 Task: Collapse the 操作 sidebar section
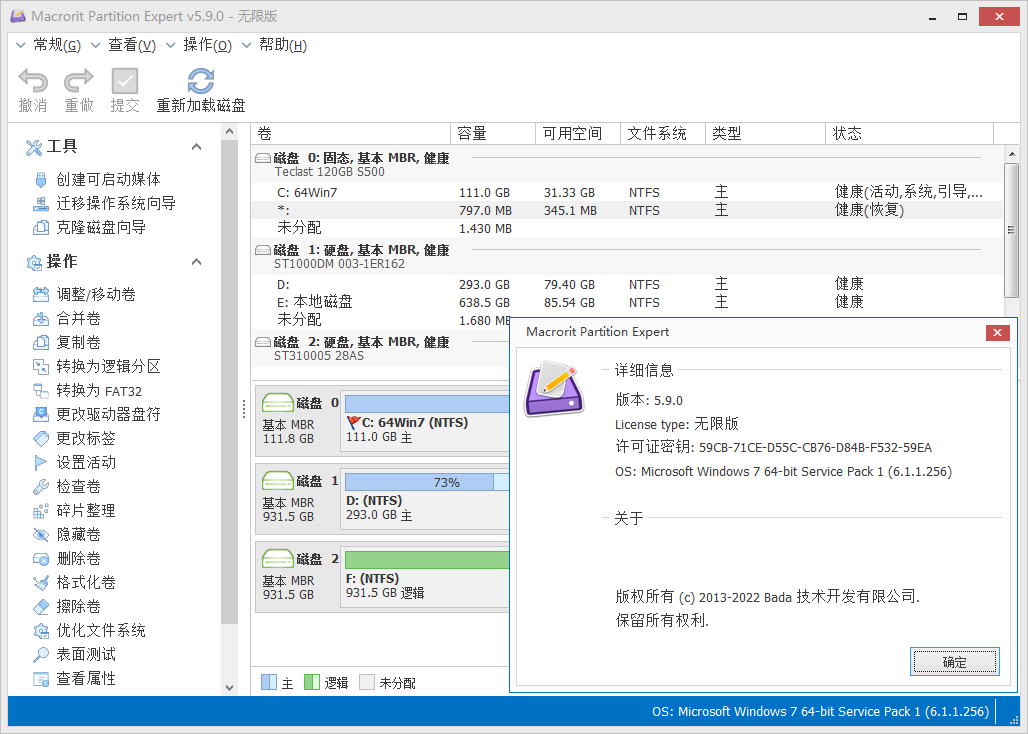[x=197, y=262]
